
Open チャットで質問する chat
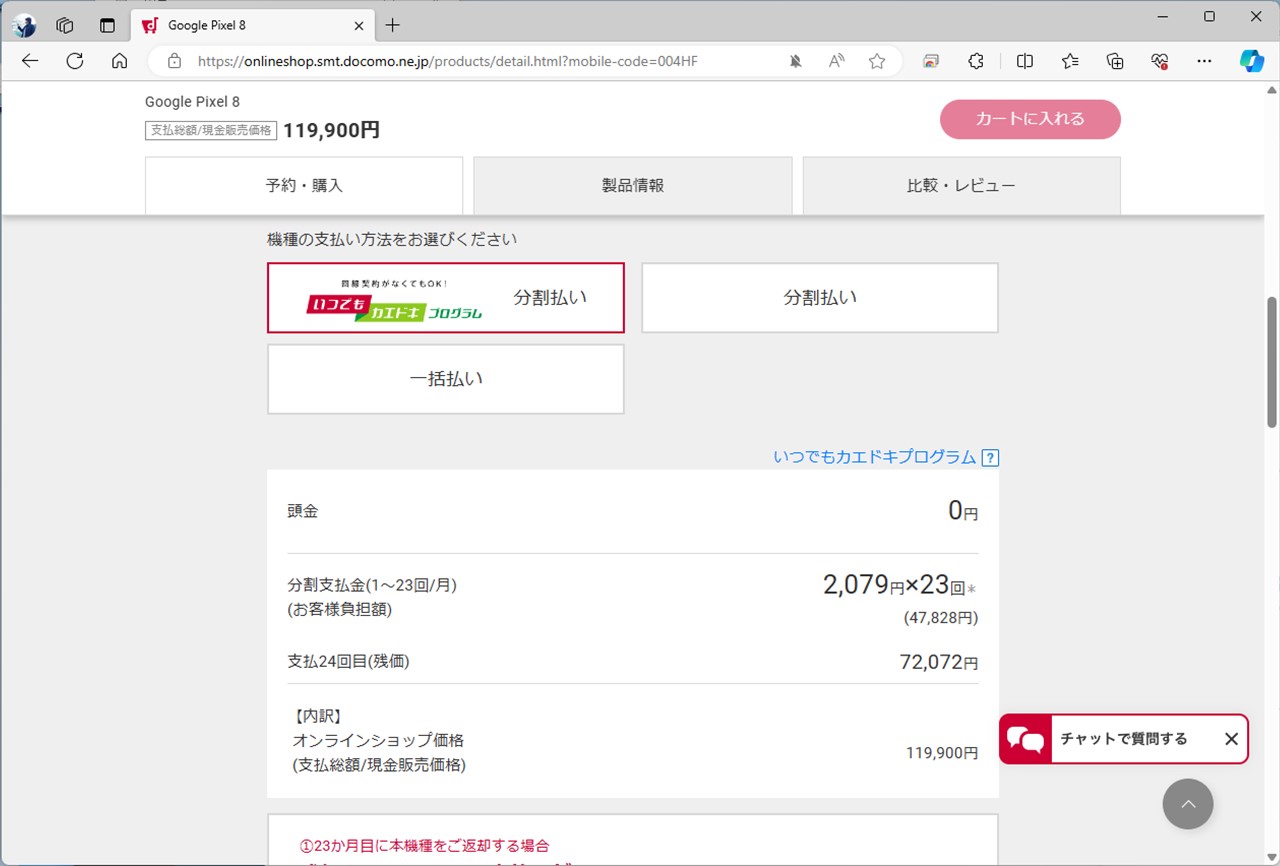coord(1123,739)
